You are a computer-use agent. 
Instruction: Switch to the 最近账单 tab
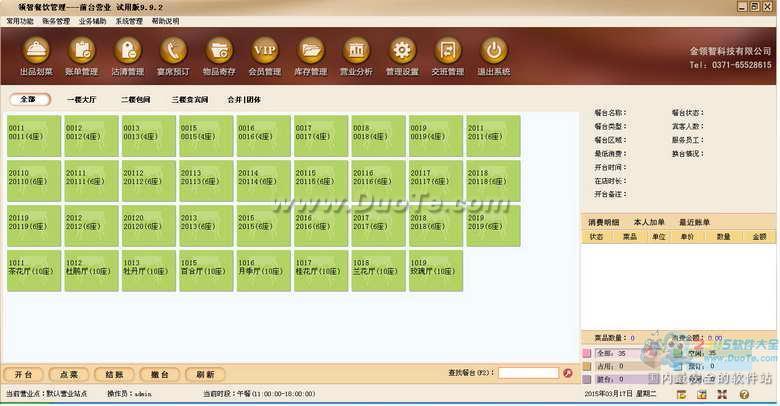pos(694,222)
